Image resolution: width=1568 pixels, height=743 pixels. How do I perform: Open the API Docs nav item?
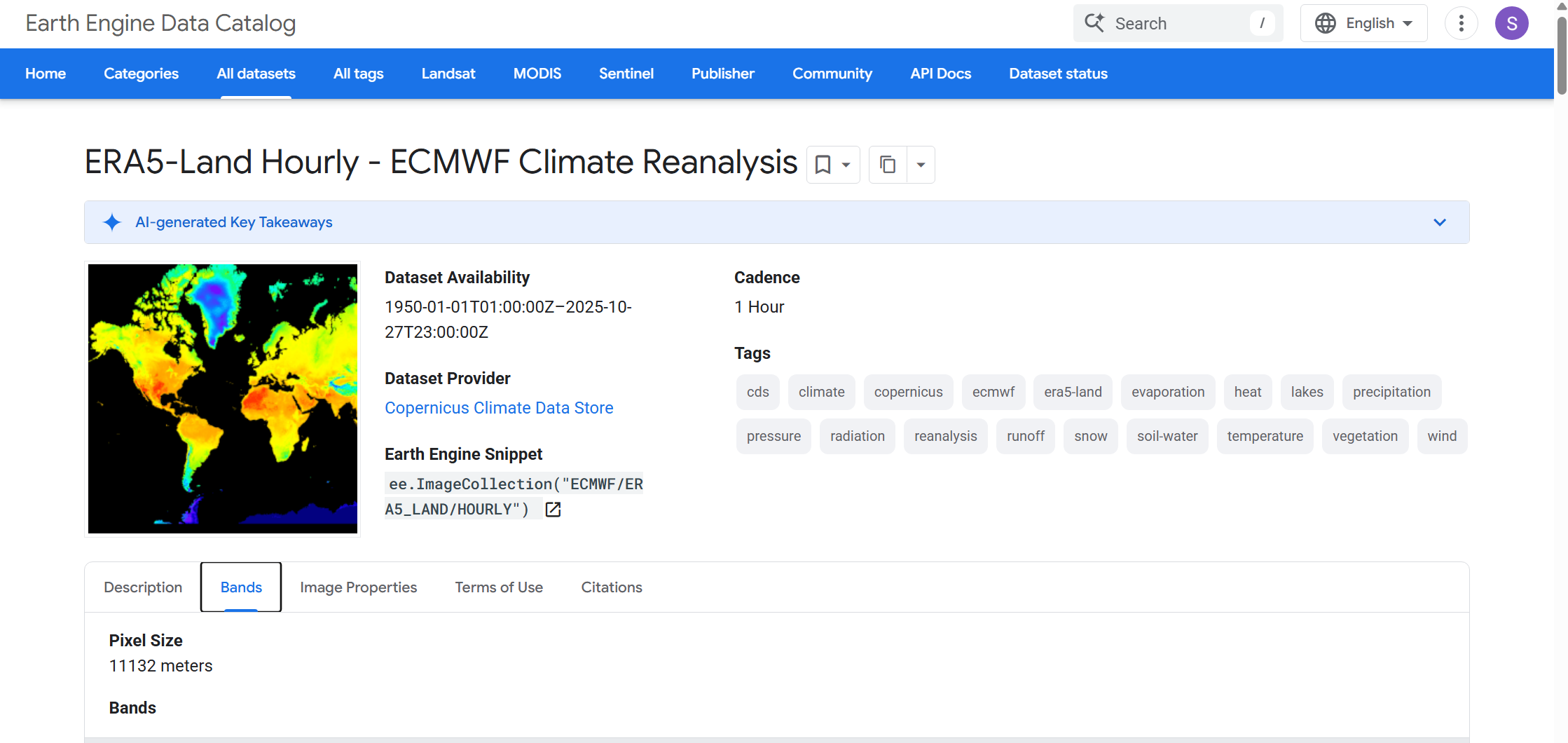(x=940, y=74)
